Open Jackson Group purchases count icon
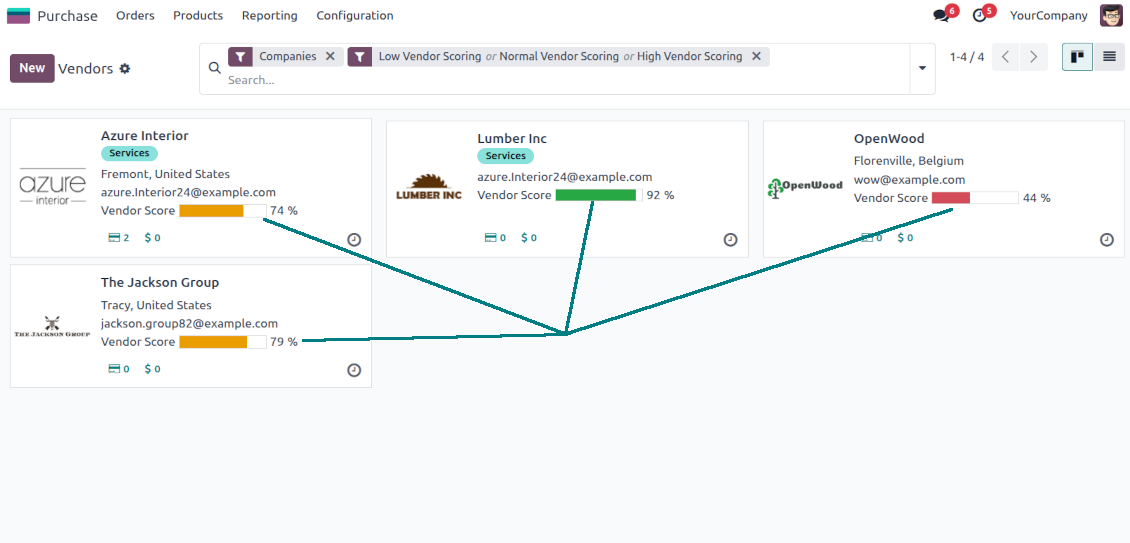Viewport: 1130px width, 543px height. point(118,368)
